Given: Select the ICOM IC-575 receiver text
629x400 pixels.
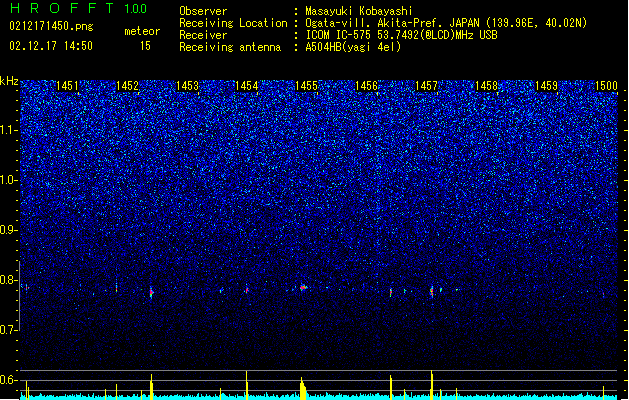Looking at the screenshot, I should (401, 35).
